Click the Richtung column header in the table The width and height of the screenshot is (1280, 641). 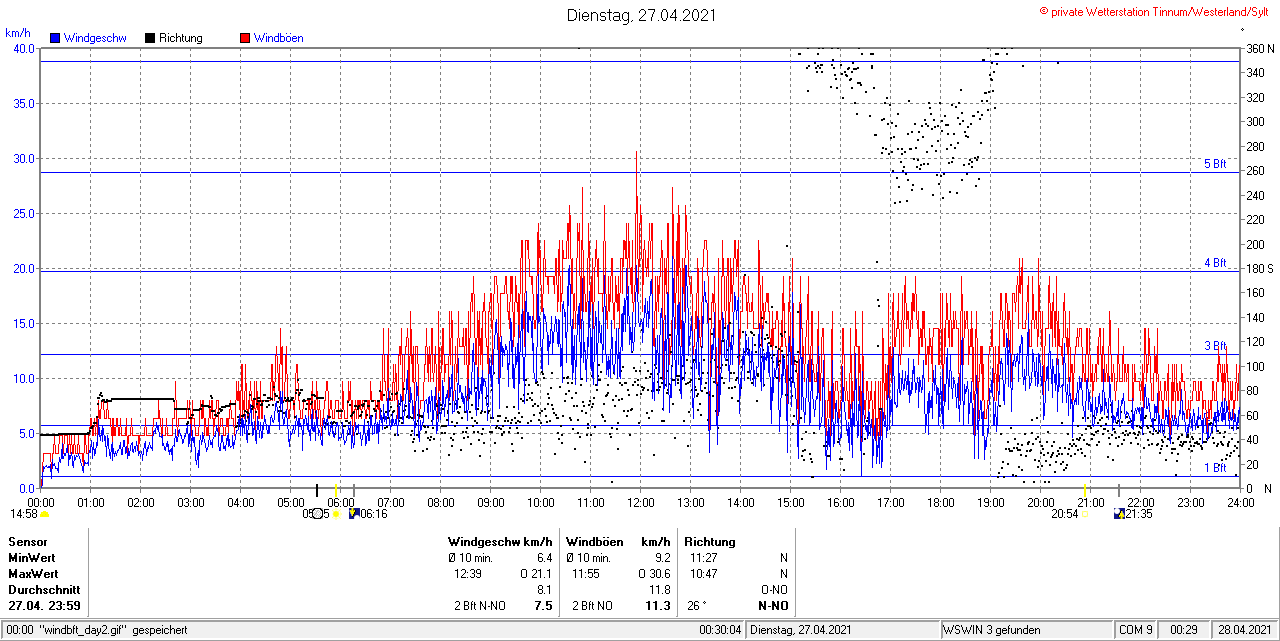tap(710, 542)
